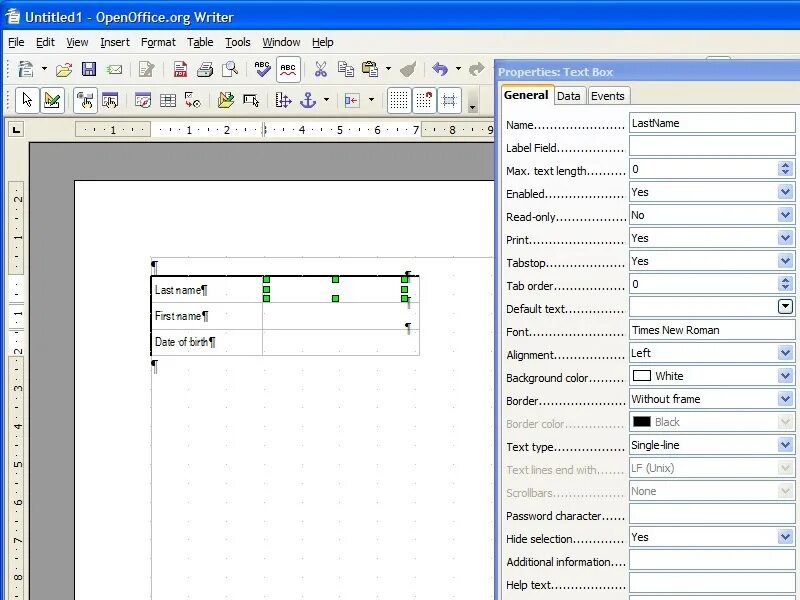Open the Enabled dropdown in Properties

coord(785,192)
